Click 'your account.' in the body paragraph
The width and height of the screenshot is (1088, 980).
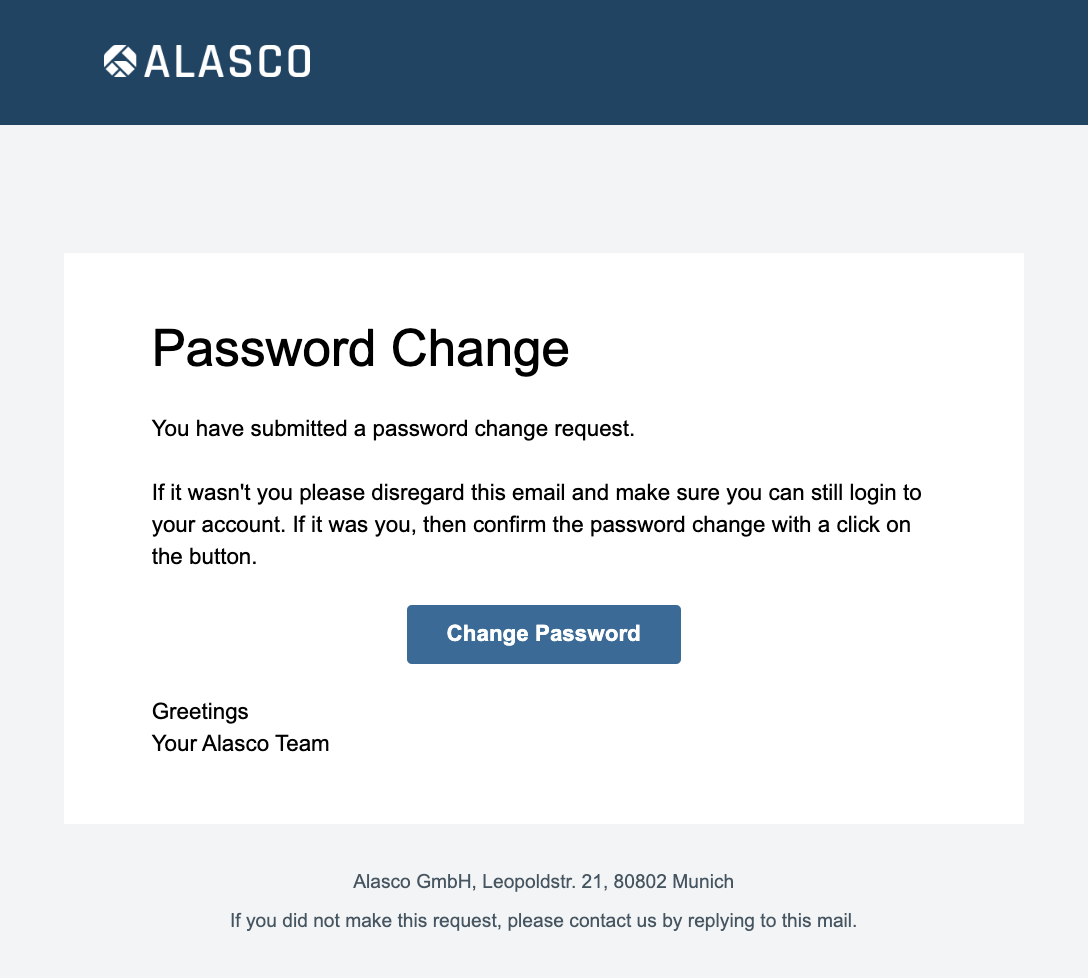(x=219, y=524)
